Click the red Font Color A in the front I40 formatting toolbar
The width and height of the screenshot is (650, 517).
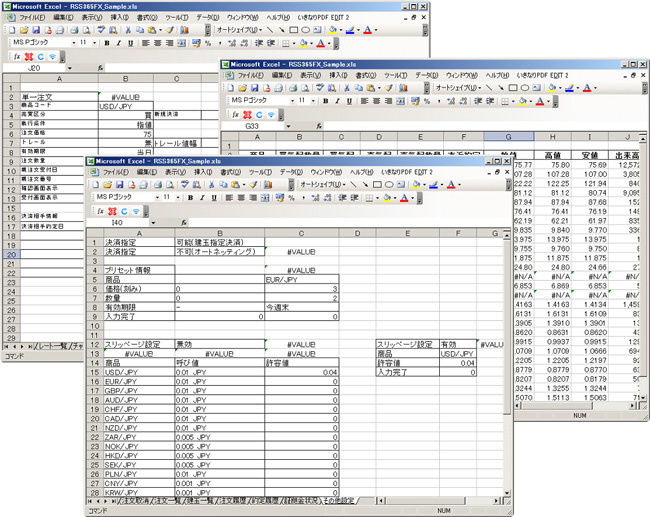(x=404, y=198)
